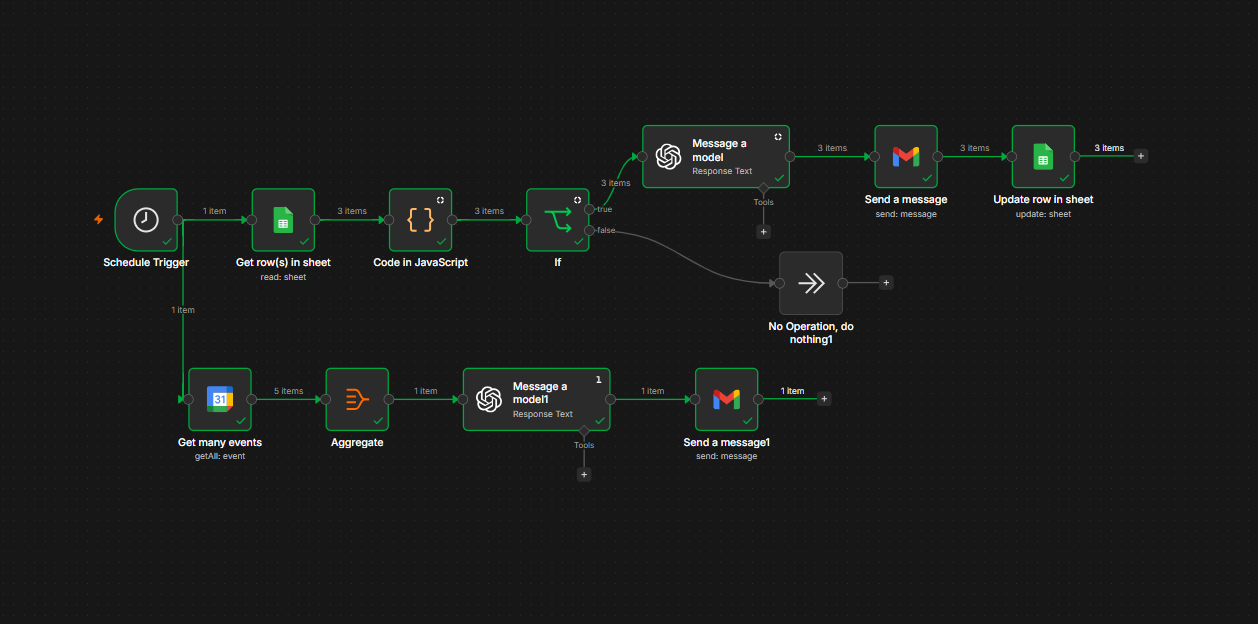Click the Aggregate node output connector
The width and height of the screenshot is (1258, 624).
click(389, 399)
